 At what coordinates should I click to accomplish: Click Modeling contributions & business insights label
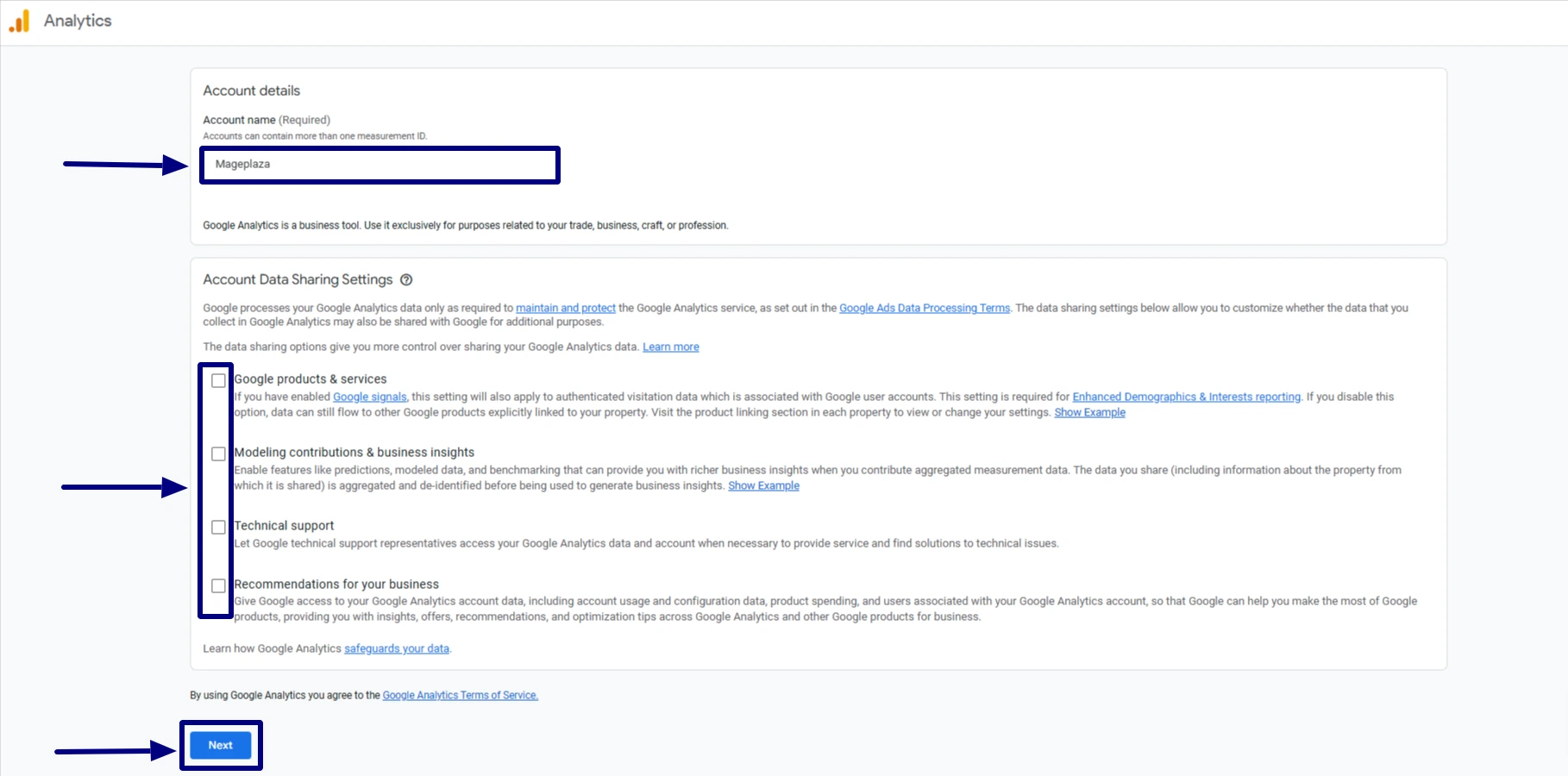point(354,452)
